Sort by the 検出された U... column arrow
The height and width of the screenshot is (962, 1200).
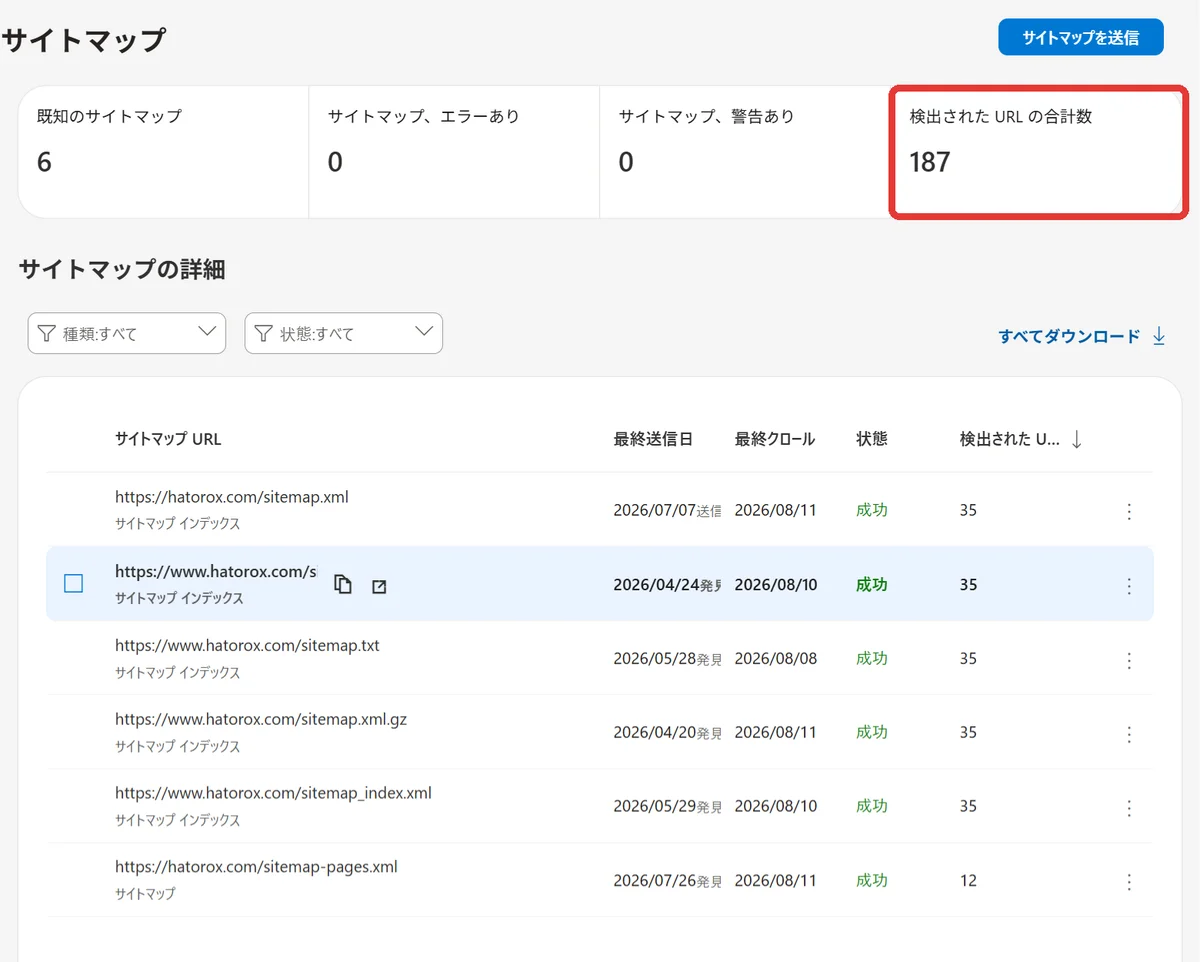point(1076,439)
